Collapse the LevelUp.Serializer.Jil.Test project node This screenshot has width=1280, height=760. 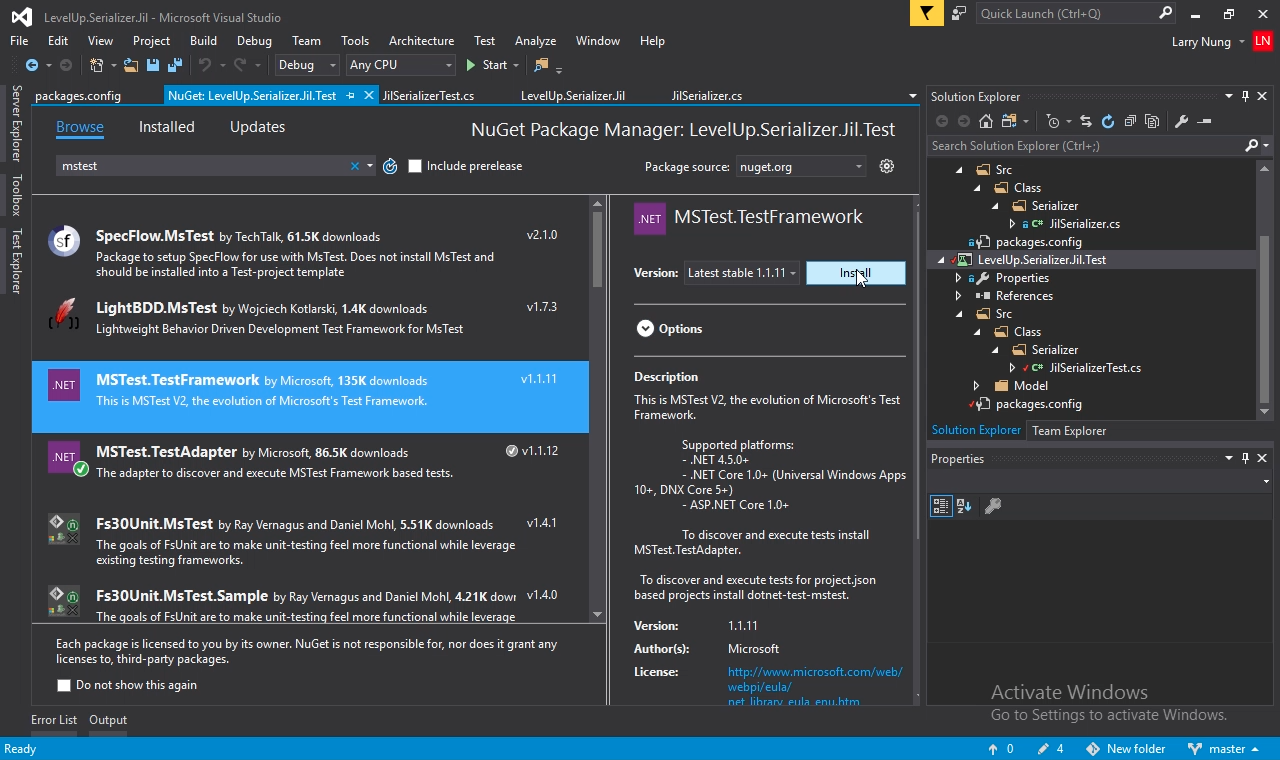tap(941, 260)
